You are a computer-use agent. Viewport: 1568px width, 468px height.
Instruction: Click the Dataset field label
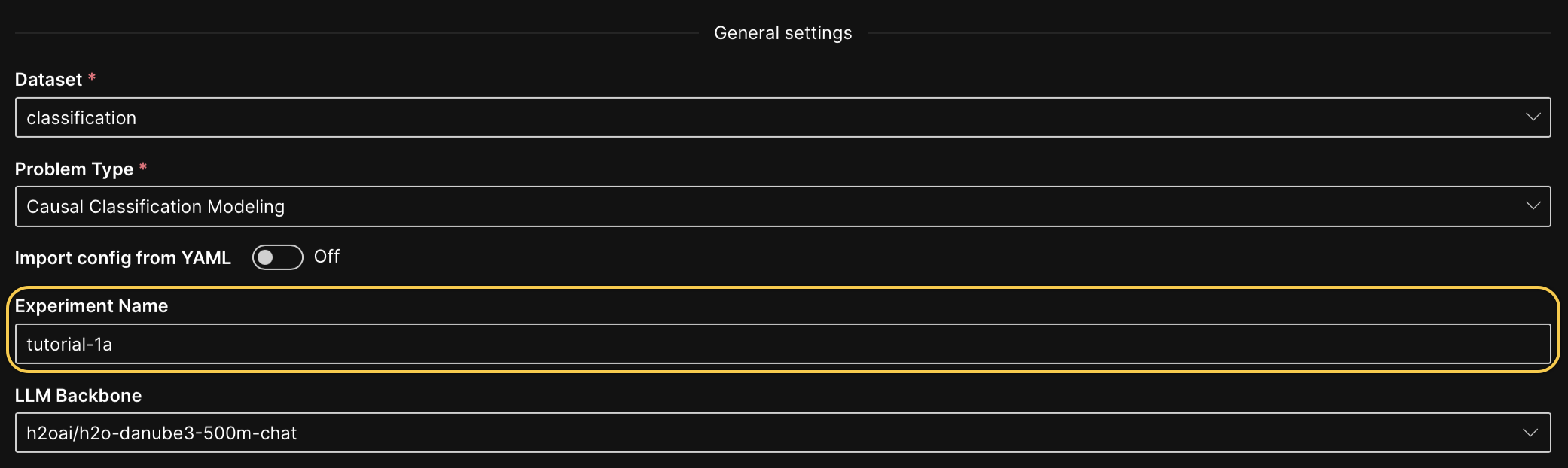48,79
